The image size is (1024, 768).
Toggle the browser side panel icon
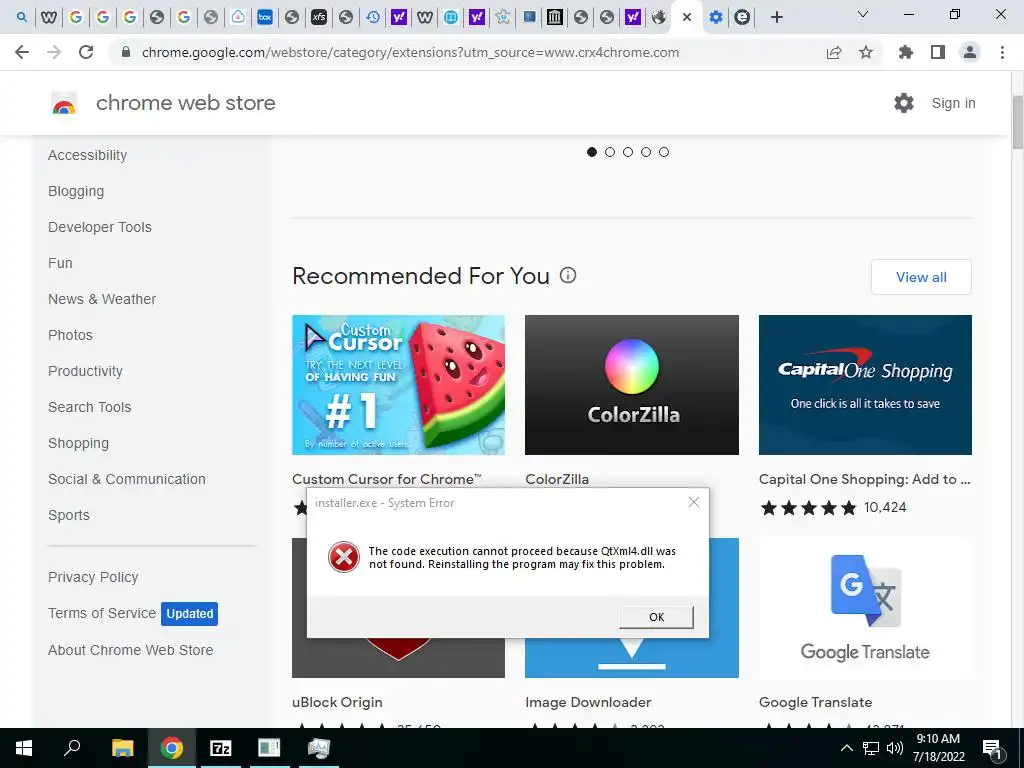pos(938,52)
